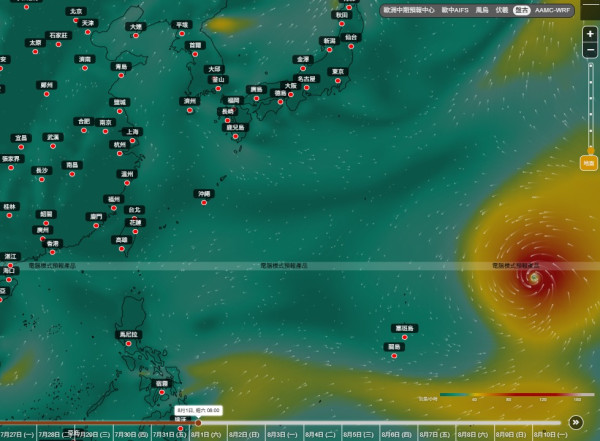This screenshot has width=600, height=441.
Task: Click the 東京 city marker
Action: click(338, 80)
